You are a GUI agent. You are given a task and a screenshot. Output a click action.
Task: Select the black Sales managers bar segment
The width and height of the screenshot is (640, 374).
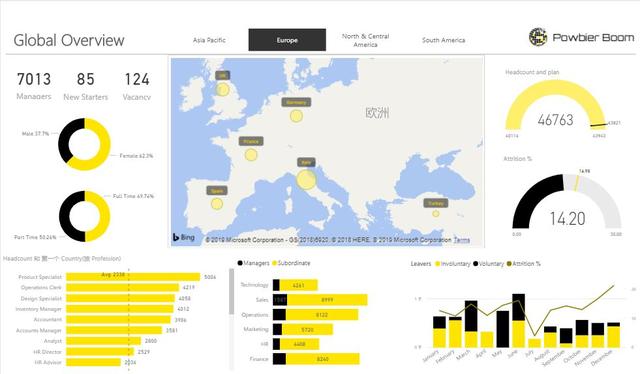[x=280, y=300]
